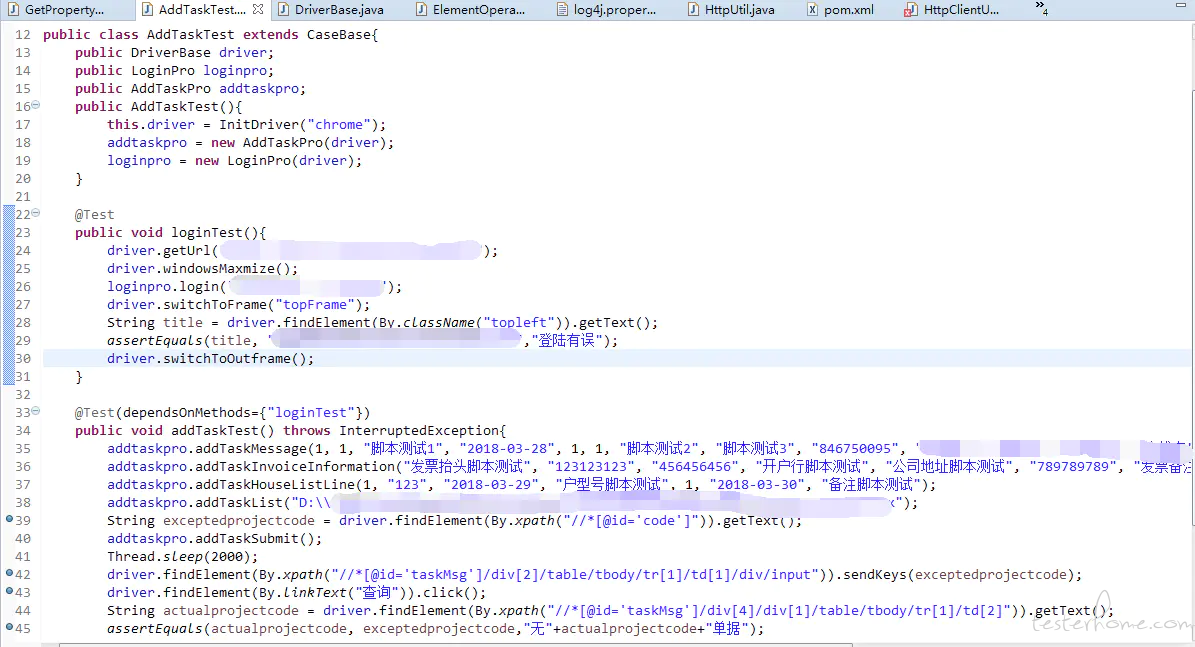Select the AddTaskTest editor tab
Viewport: 1195px width, 647px height.
pyautogui.click(x=202, y=10)
